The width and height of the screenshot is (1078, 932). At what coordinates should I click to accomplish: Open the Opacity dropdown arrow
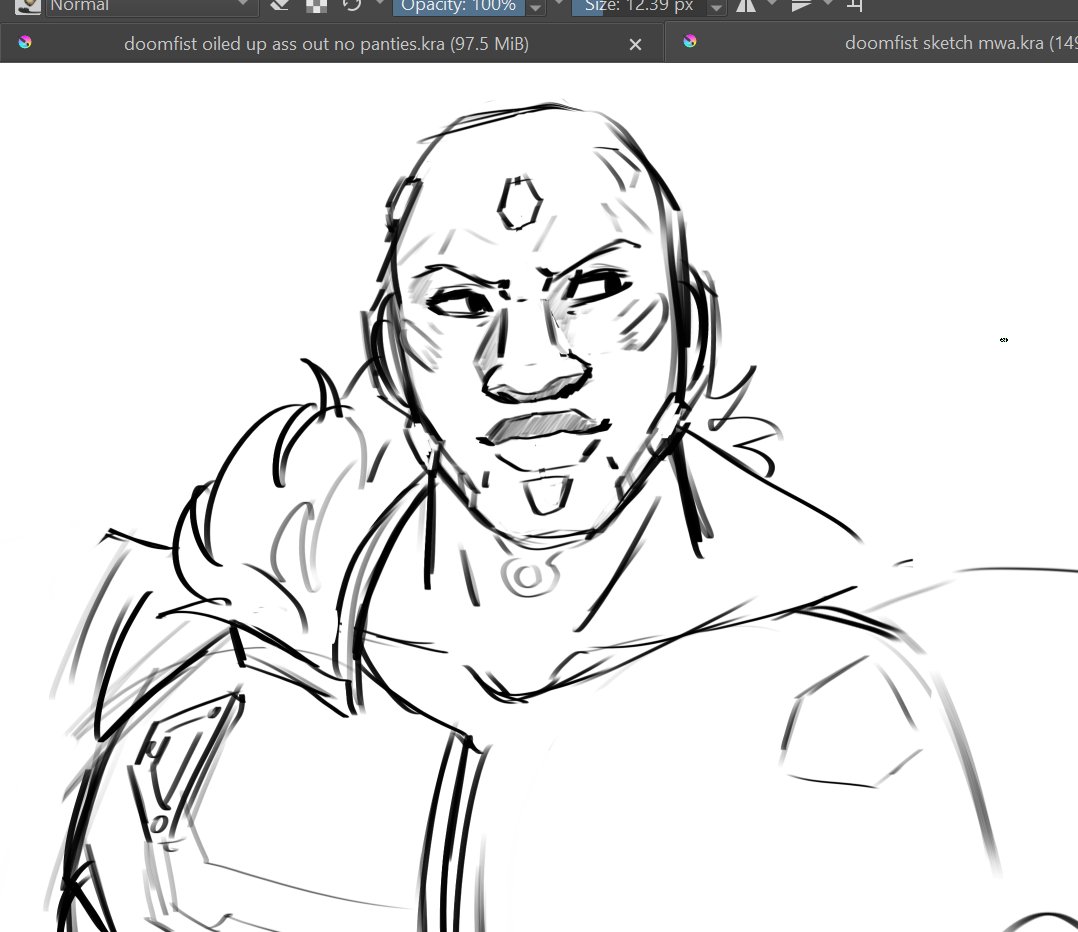pos(536,7)
